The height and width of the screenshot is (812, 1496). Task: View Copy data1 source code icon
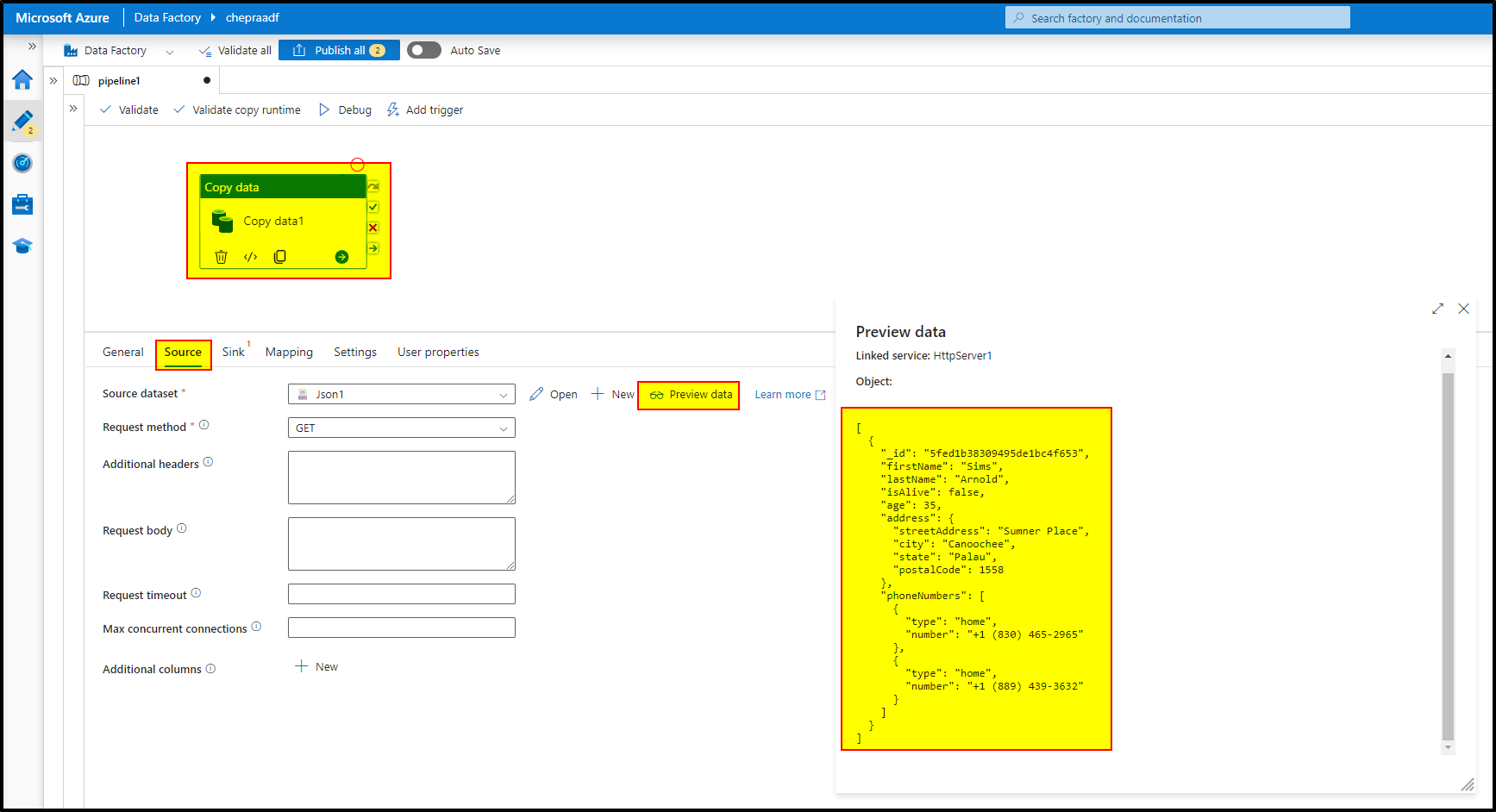point(250,257)
